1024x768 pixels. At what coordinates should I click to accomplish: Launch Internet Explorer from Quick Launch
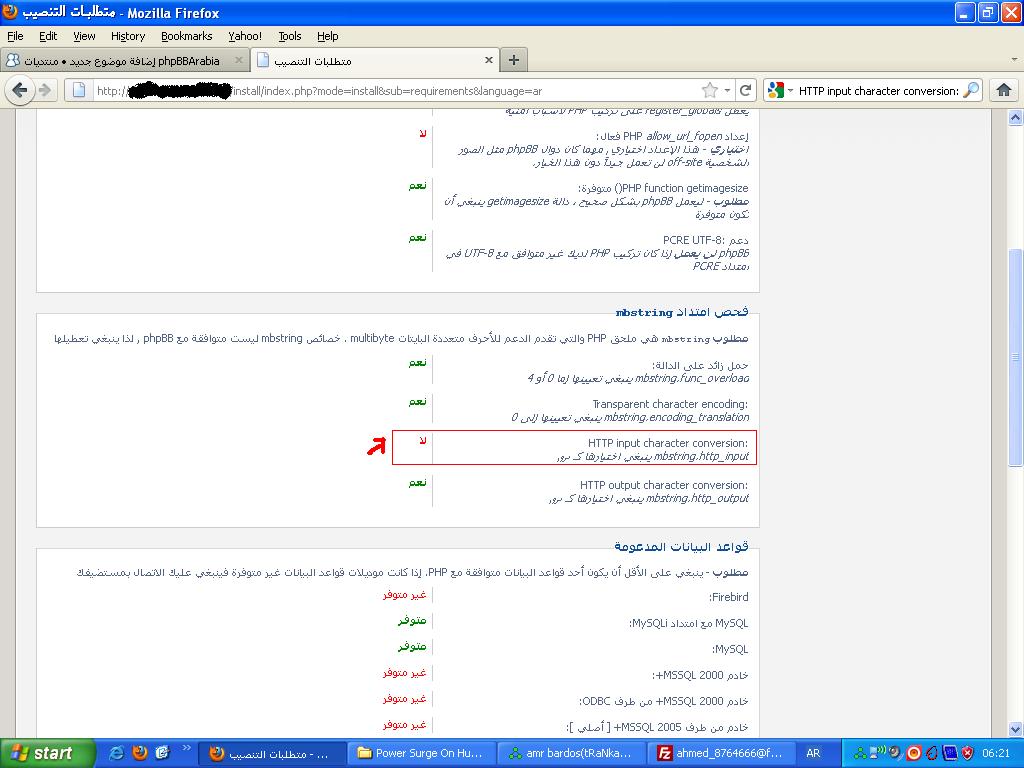[x=117, y=753]
